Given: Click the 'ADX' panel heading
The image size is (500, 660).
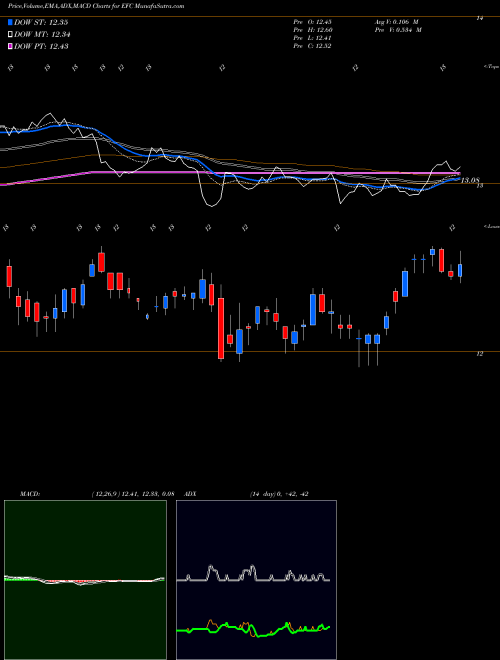Looking at the screenshot, I should (x=190, y=494).
